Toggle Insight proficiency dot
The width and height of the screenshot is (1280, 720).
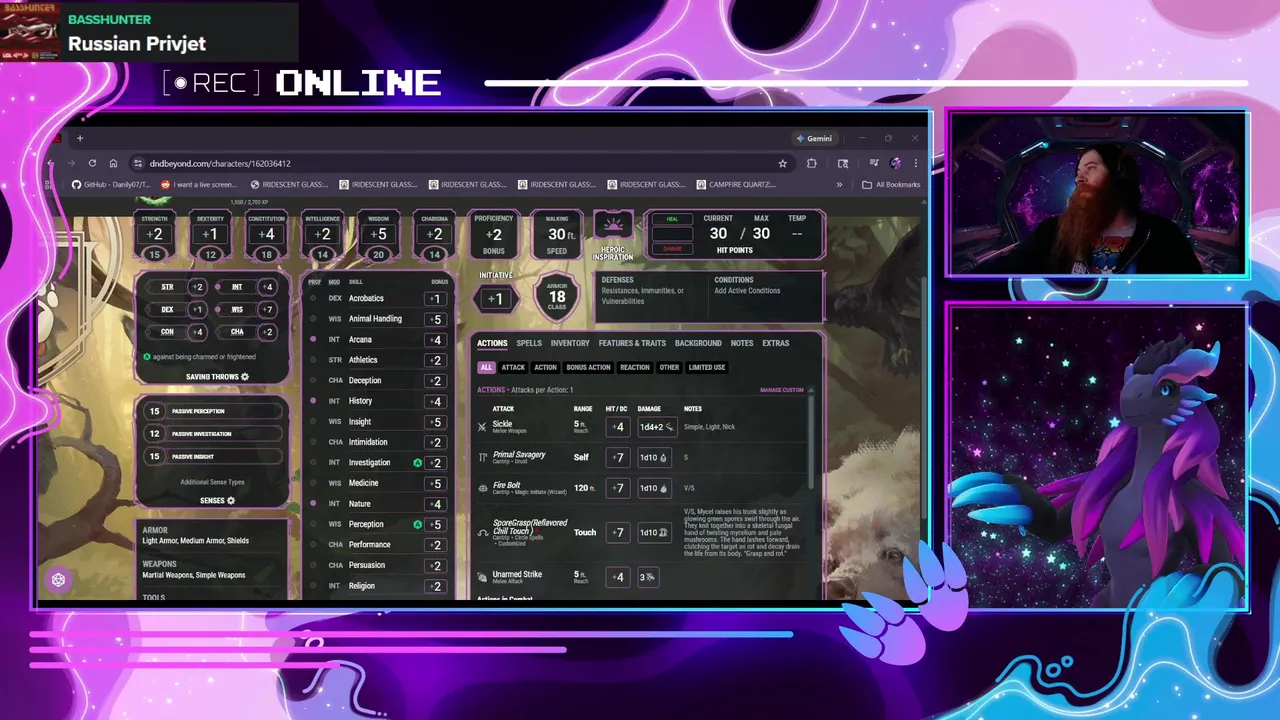[x=313, y=421]
